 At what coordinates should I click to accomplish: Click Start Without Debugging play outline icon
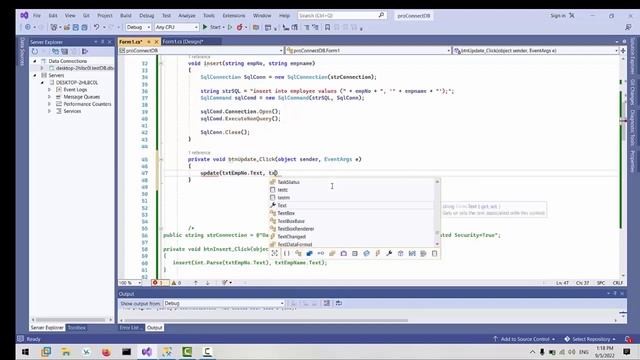point(230,27)
